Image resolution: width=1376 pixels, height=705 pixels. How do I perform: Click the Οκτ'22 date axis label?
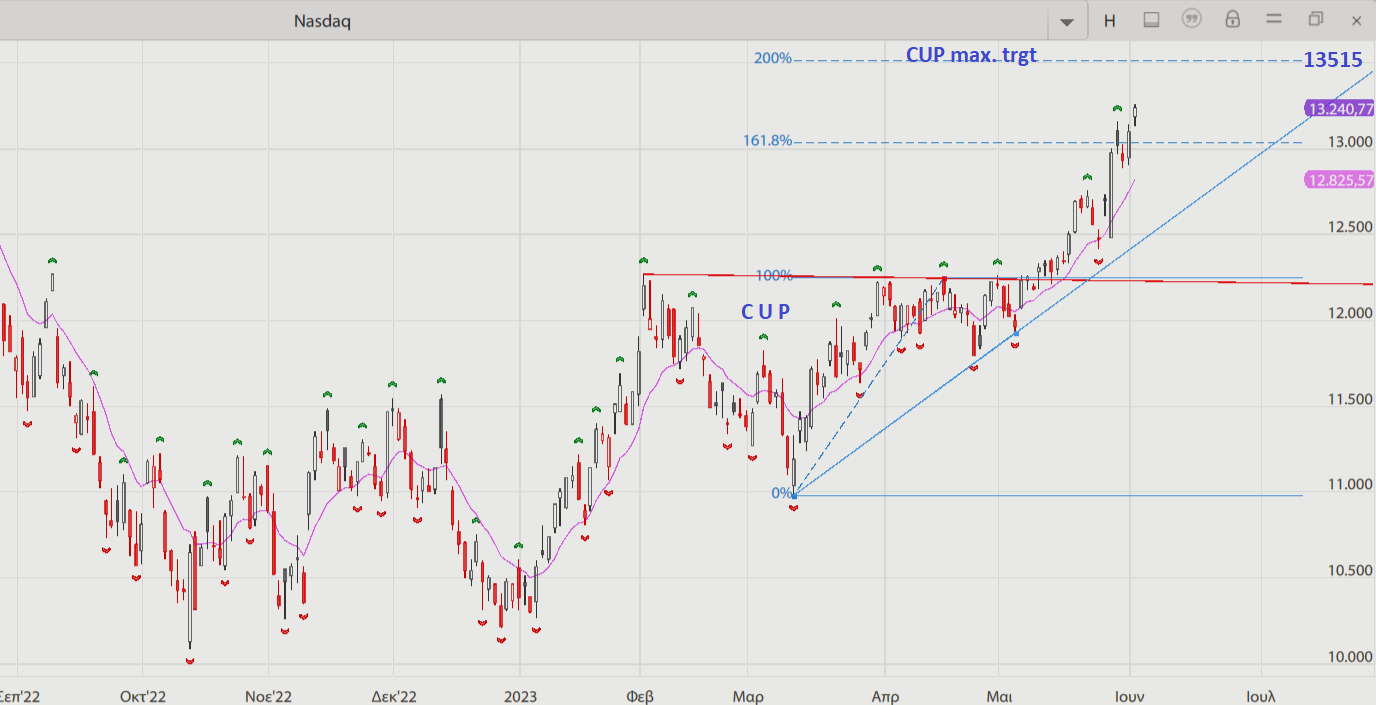pyautogui.click(x=142, y=696)
